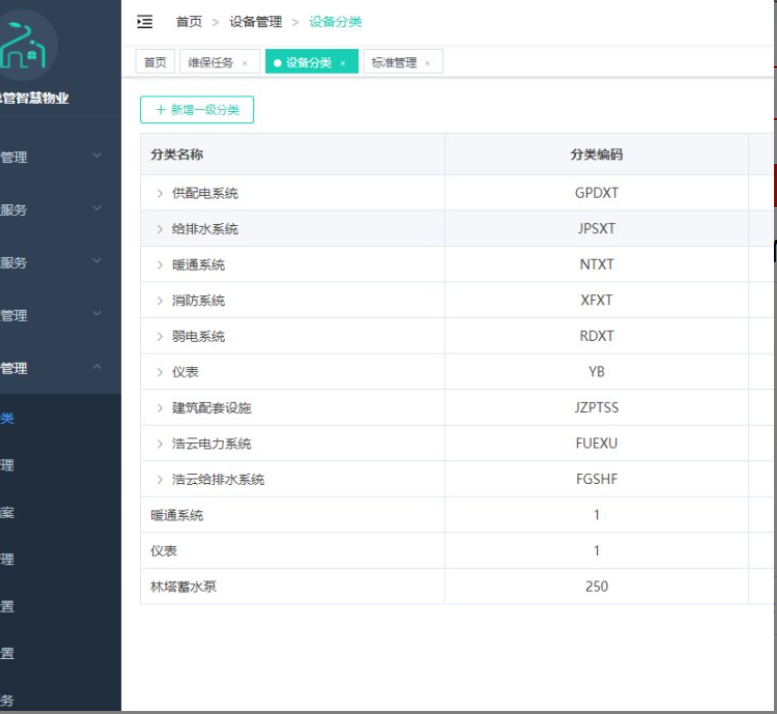Expand the 消防系统 row
This screenshot has width=777, height=714.
159,300
